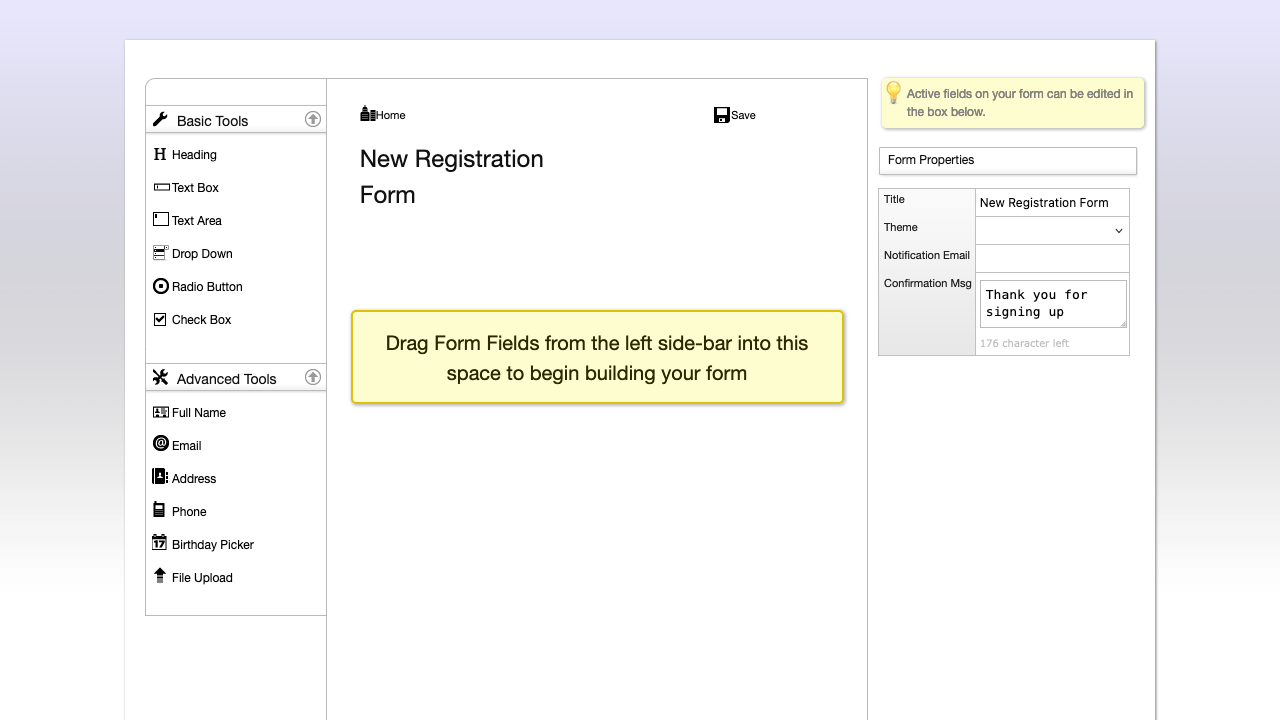Open the Form Properties panel
This screenshot has height=720, width=1280.
[1007, 160]
